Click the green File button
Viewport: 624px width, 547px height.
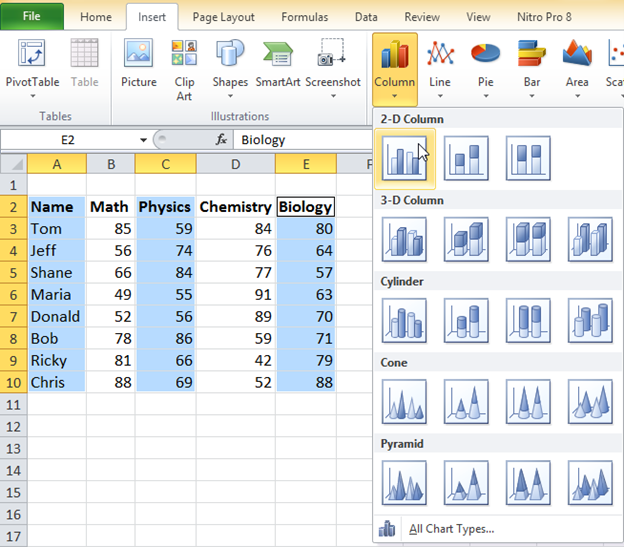pos(32,16)
